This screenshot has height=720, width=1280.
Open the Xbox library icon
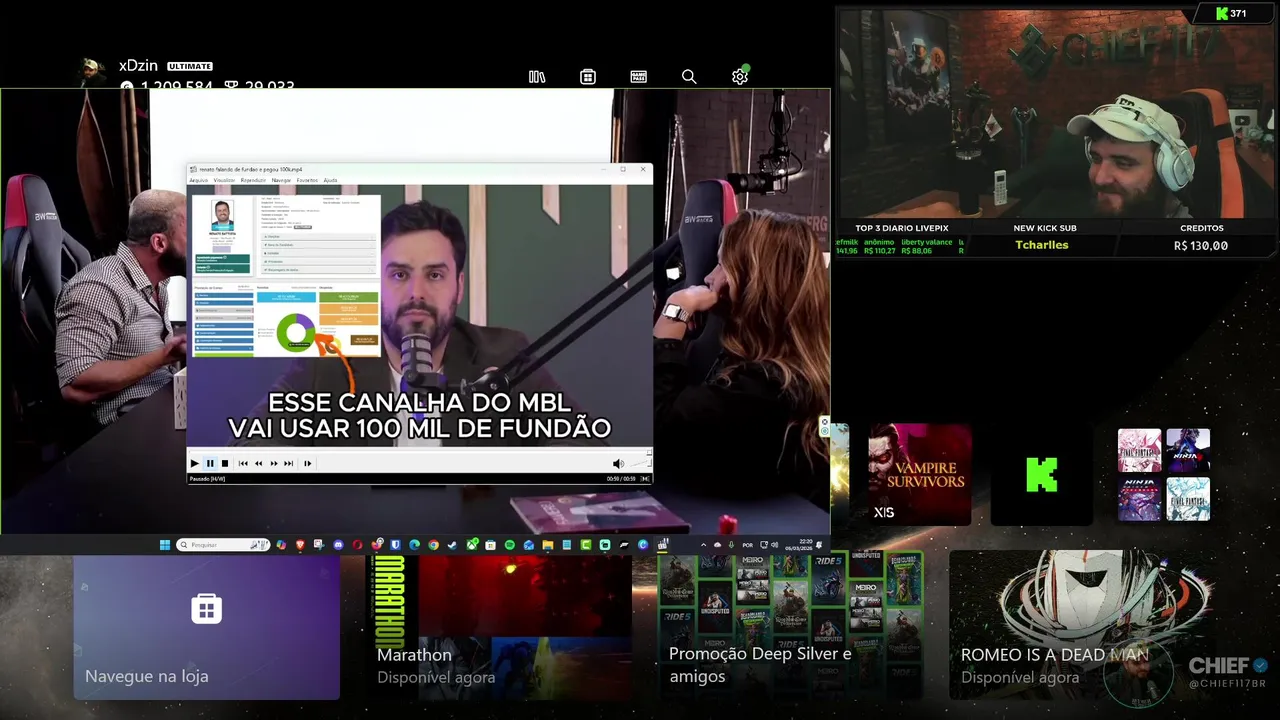click(x=537, y=77)
